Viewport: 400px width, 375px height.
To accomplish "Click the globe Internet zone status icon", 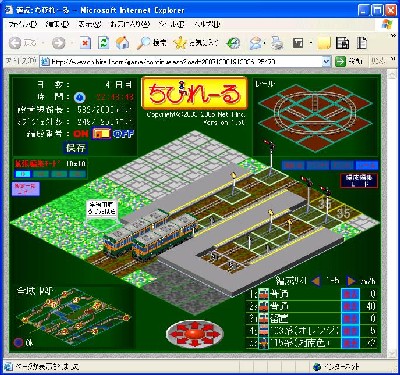I will (317, 367).
